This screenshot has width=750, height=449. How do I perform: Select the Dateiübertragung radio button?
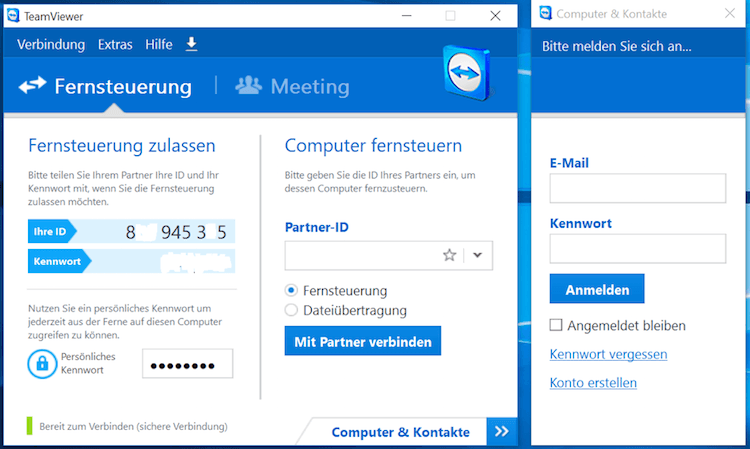click(291, 310)
